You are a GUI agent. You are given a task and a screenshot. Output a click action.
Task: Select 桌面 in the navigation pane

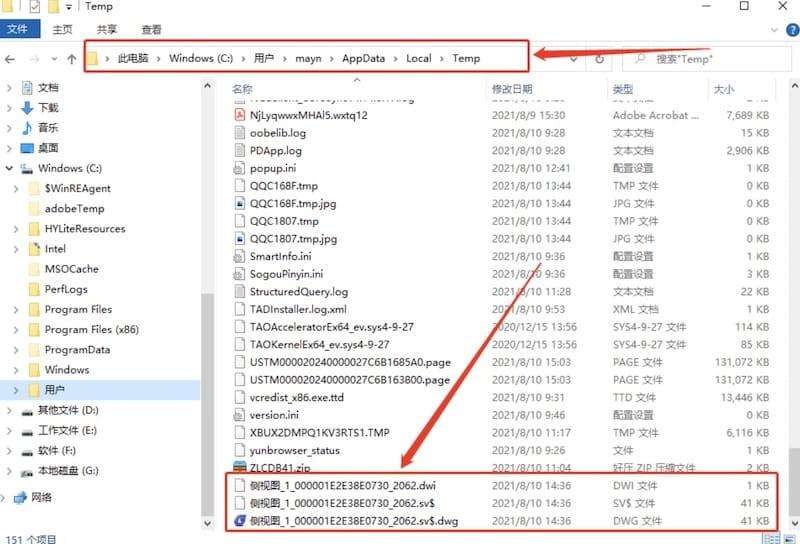48,148
